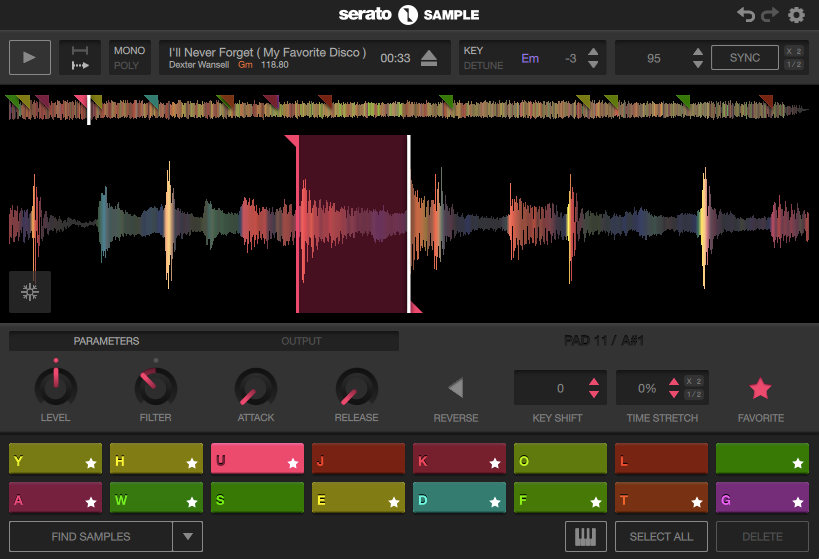Click favorite star on pad G
819x559 pixels.
(798, 502)
